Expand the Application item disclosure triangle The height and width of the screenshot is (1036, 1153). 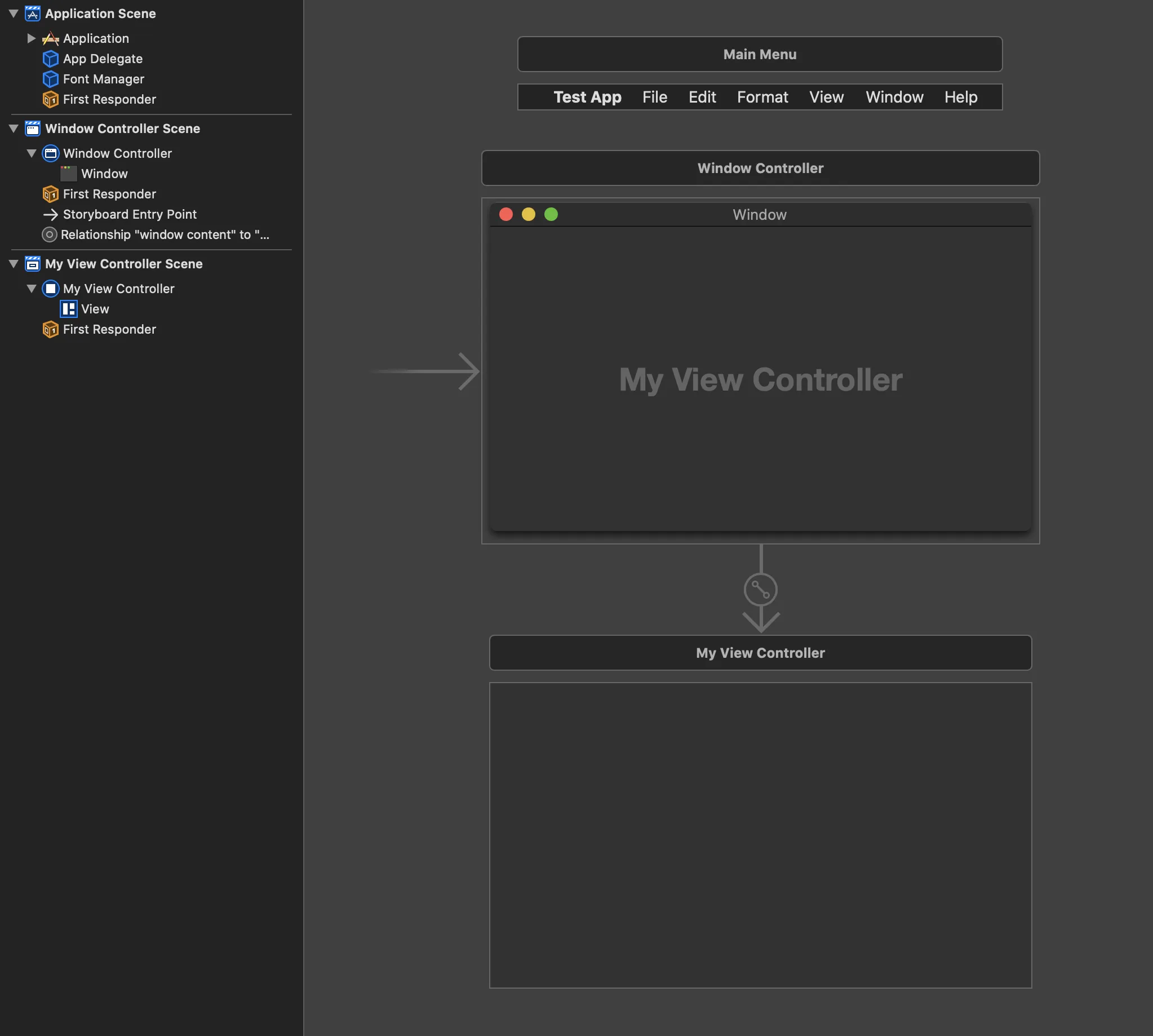point(32,38)
